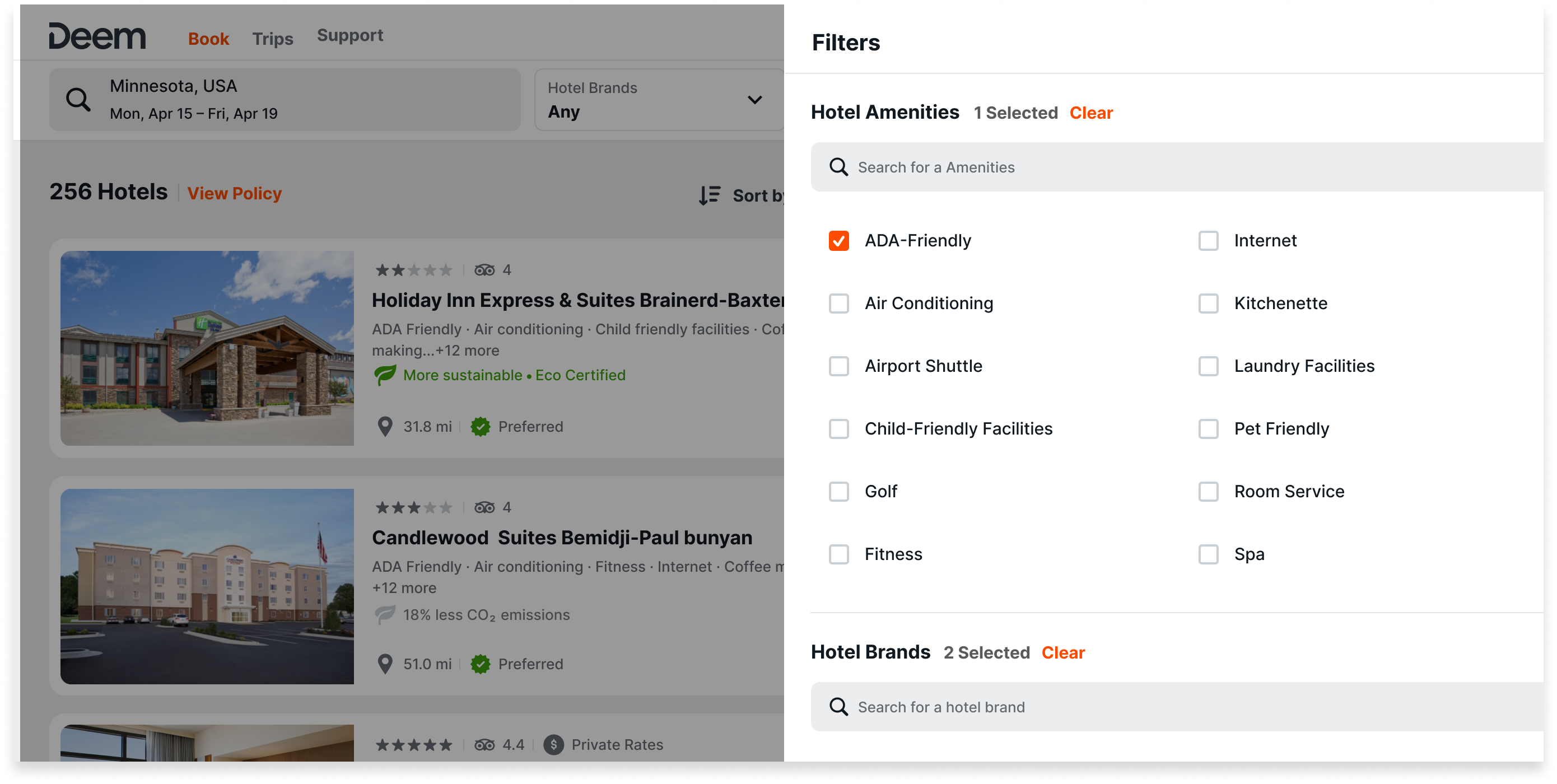Click the Private Rates dollar icon
Screen dimensions: 1557x784
coord(553,745)
